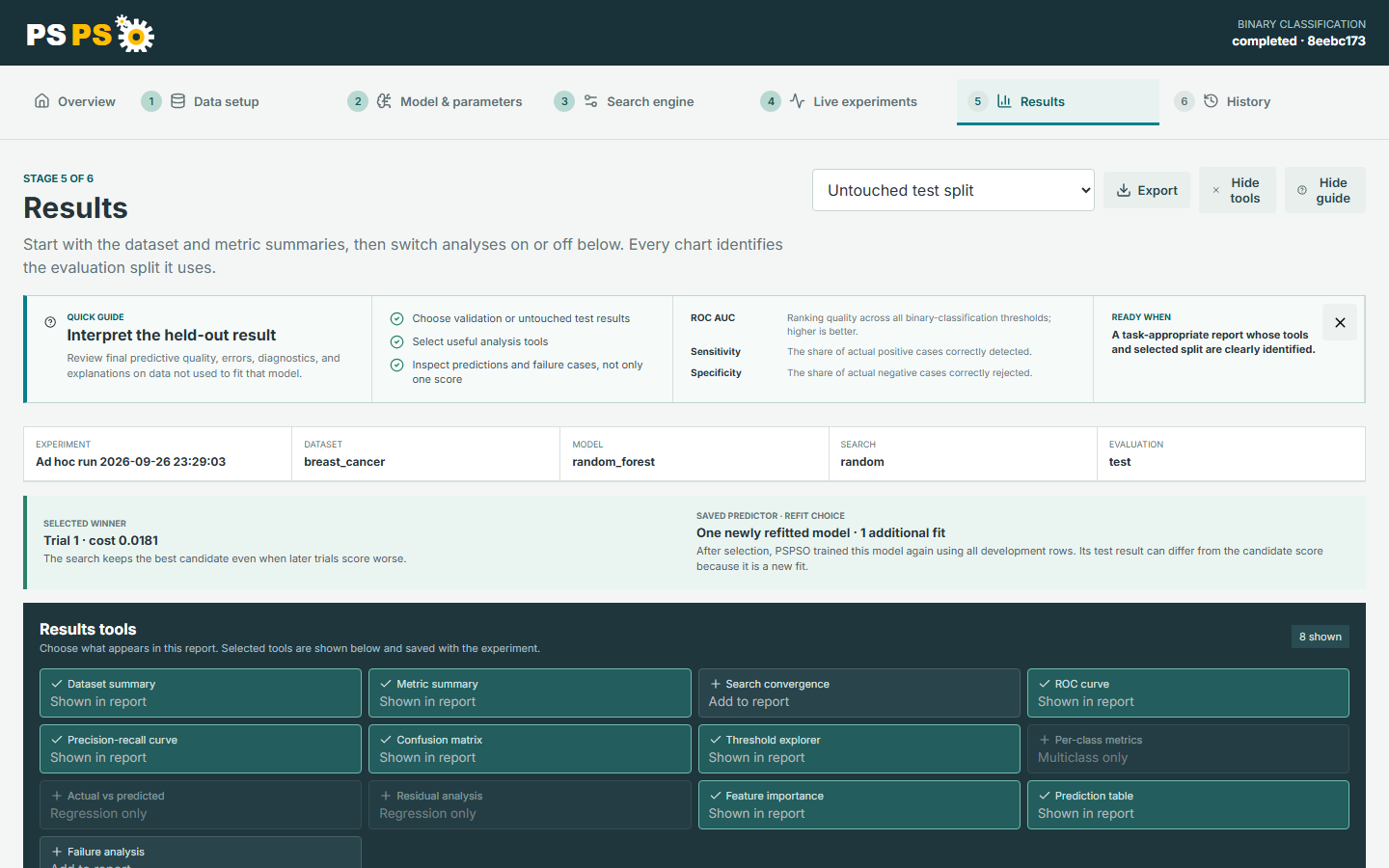Click the Search engine sliders icon

(x=590, y=100)
